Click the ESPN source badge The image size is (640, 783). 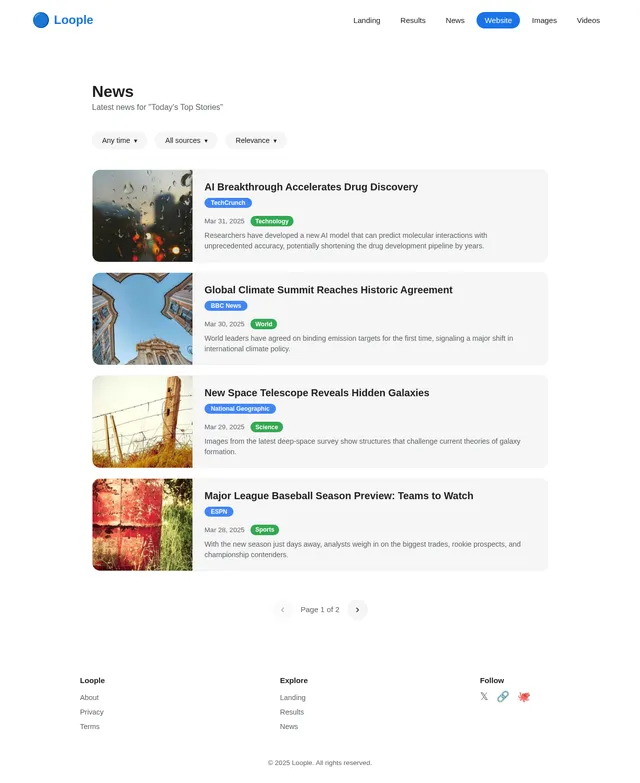tap(219, 511)
